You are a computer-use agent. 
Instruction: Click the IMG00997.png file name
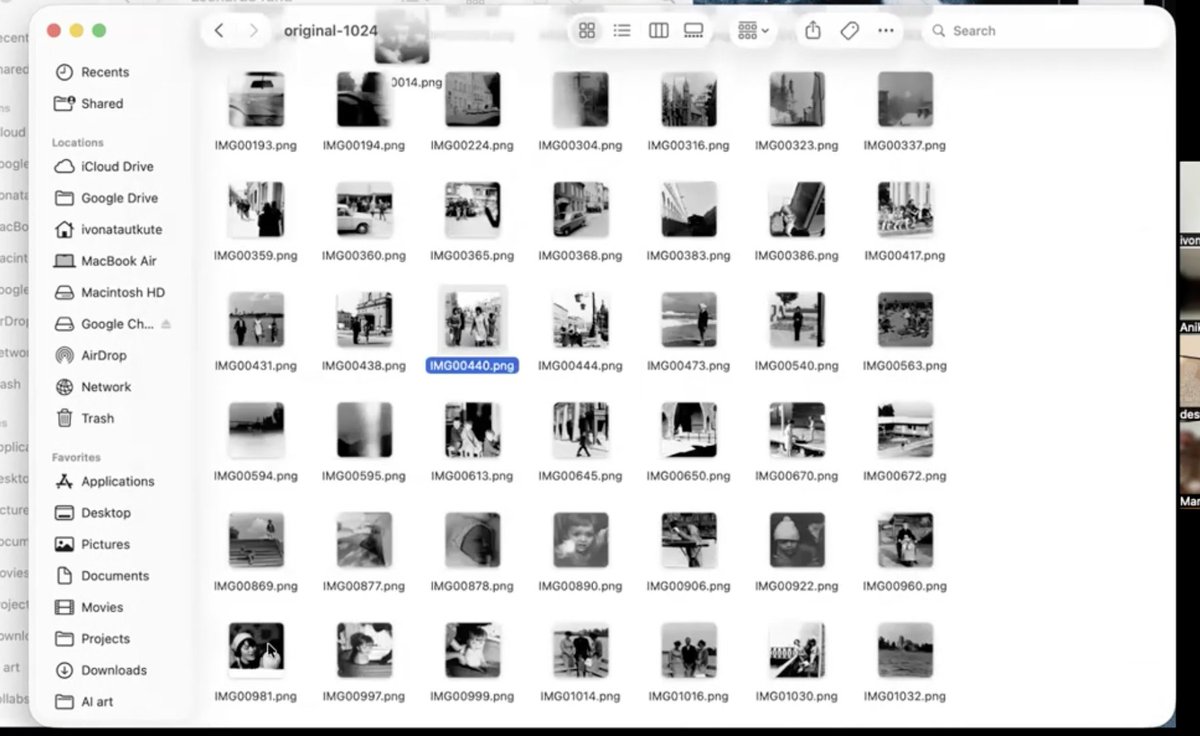pyautogui.click(x=364, y=696)
